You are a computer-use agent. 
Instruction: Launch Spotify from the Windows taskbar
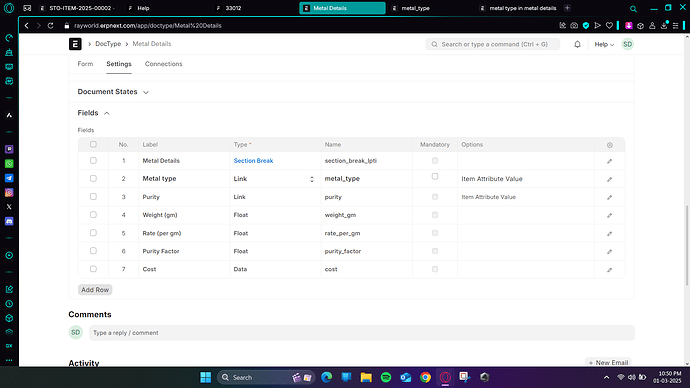[x=386, y=377]
